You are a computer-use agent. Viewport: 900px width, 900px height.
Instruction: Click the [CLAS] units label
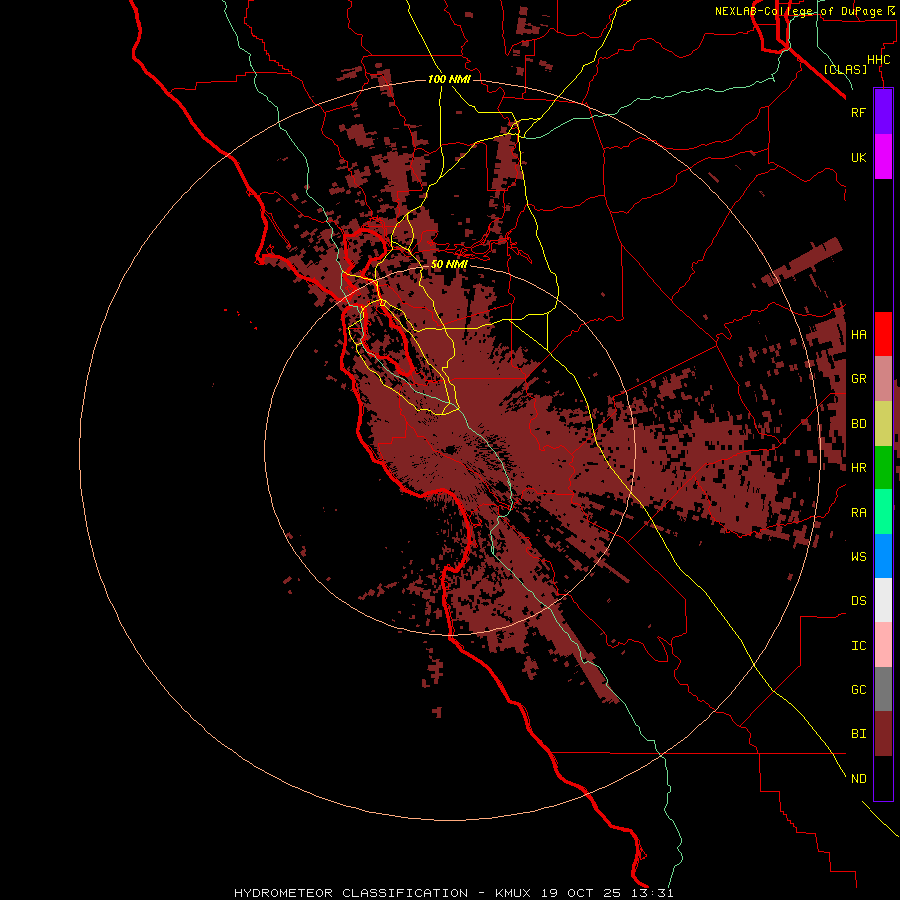[x=845, y=70]
